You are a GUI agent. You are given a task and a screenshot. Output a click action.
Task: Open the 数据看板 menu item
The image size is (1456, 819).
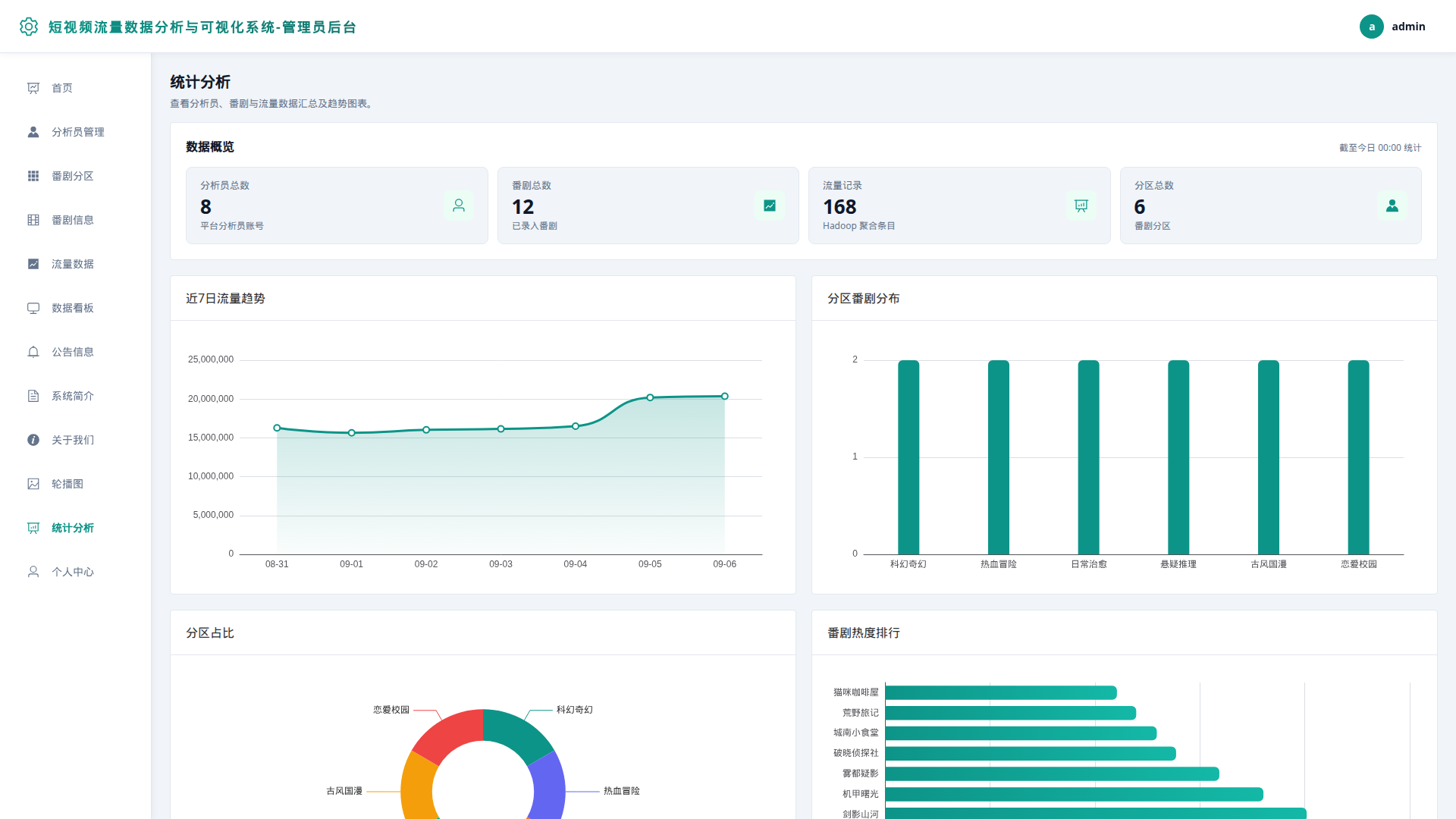tap(76, 308)
